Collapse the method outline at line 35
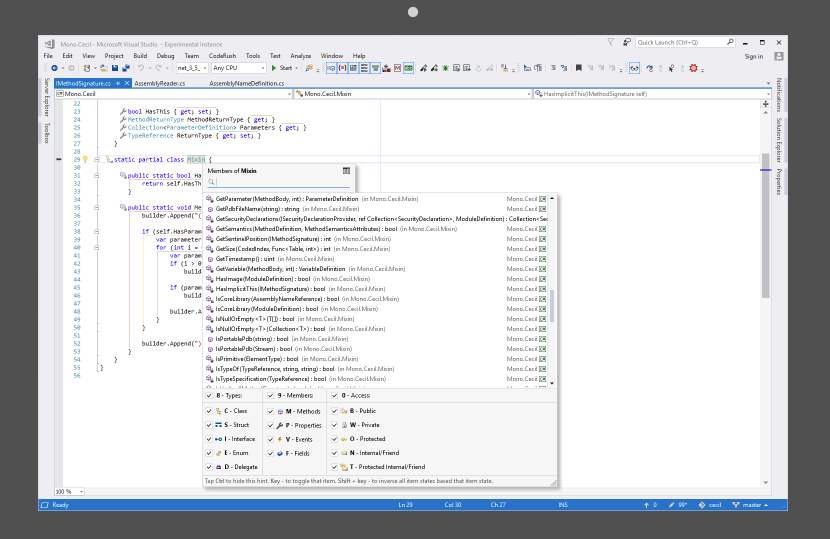Screen dimensions: 830x539 pos(96,208)
